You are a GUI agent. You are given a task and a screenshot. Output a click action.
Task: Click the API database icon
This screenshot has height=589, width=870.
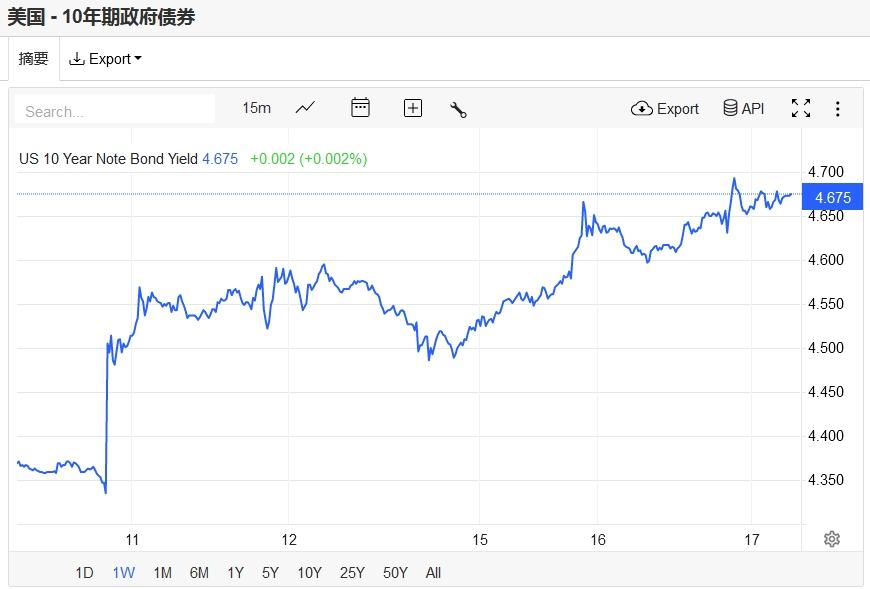(743, 108)
